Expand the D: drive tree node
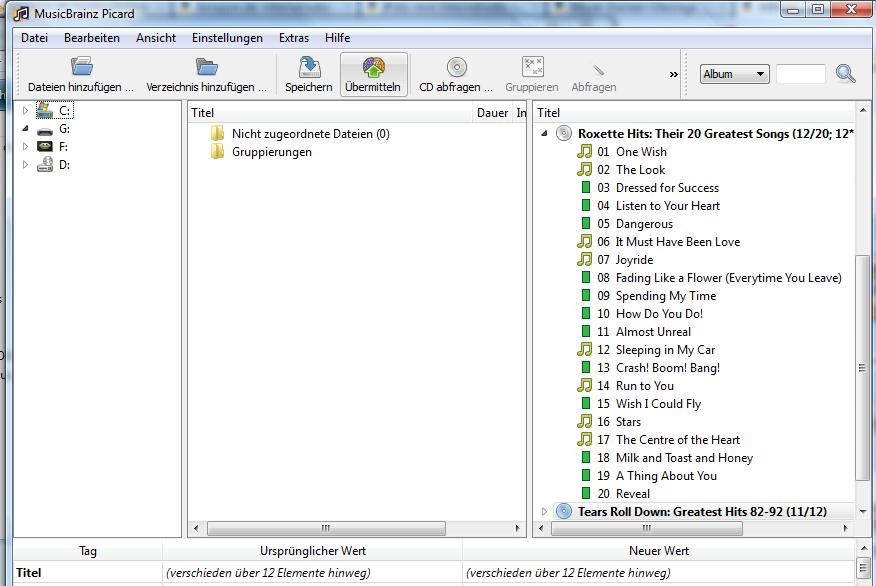Viewport: 876px width, 586px height. coord(25,164)
